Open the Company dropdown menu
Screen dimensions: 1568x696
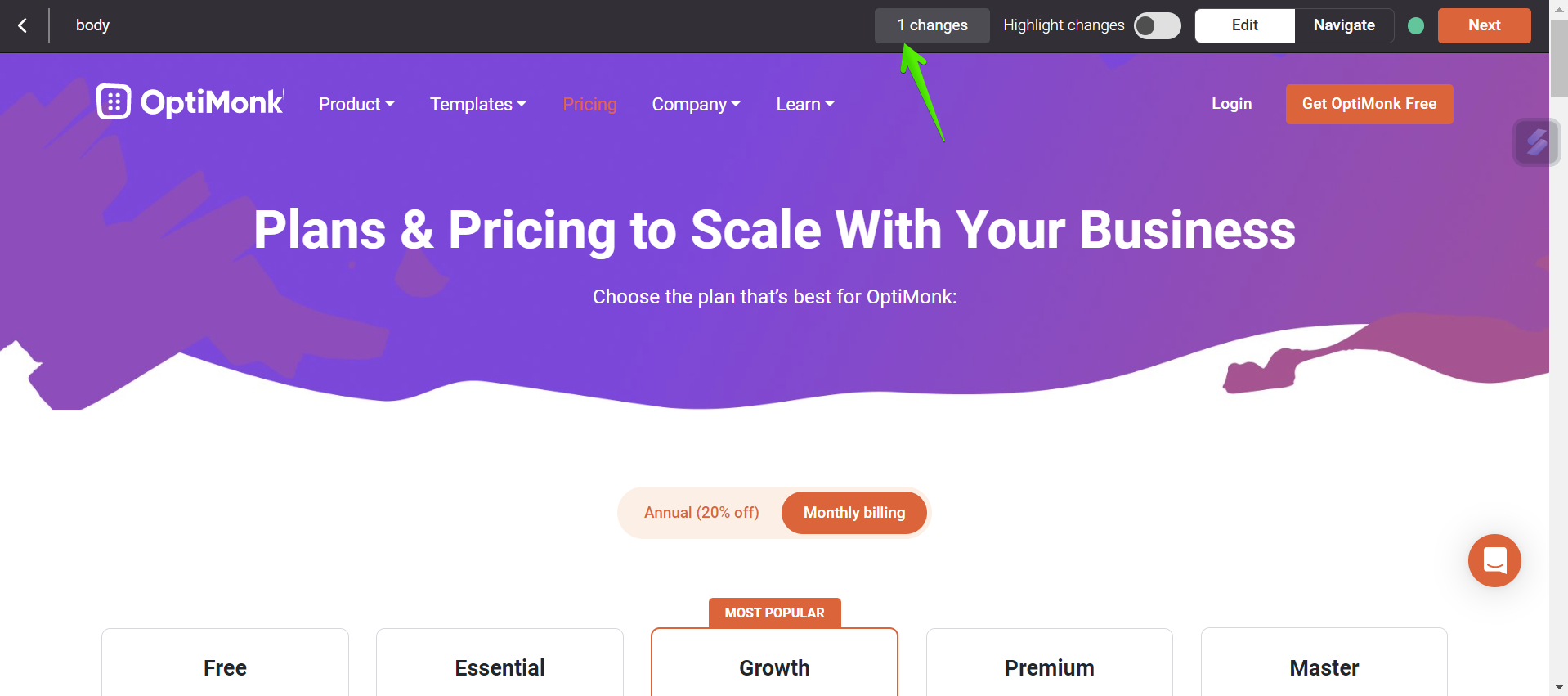click(x=696, y=105)
